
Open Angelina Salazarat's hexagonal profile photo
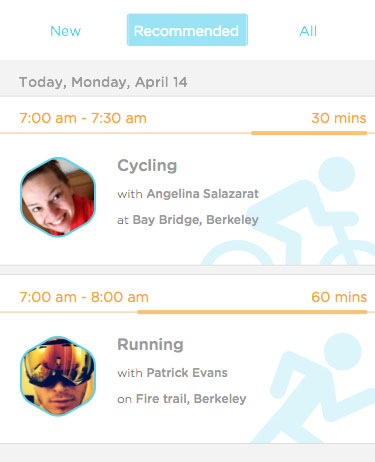coord(58,197)
